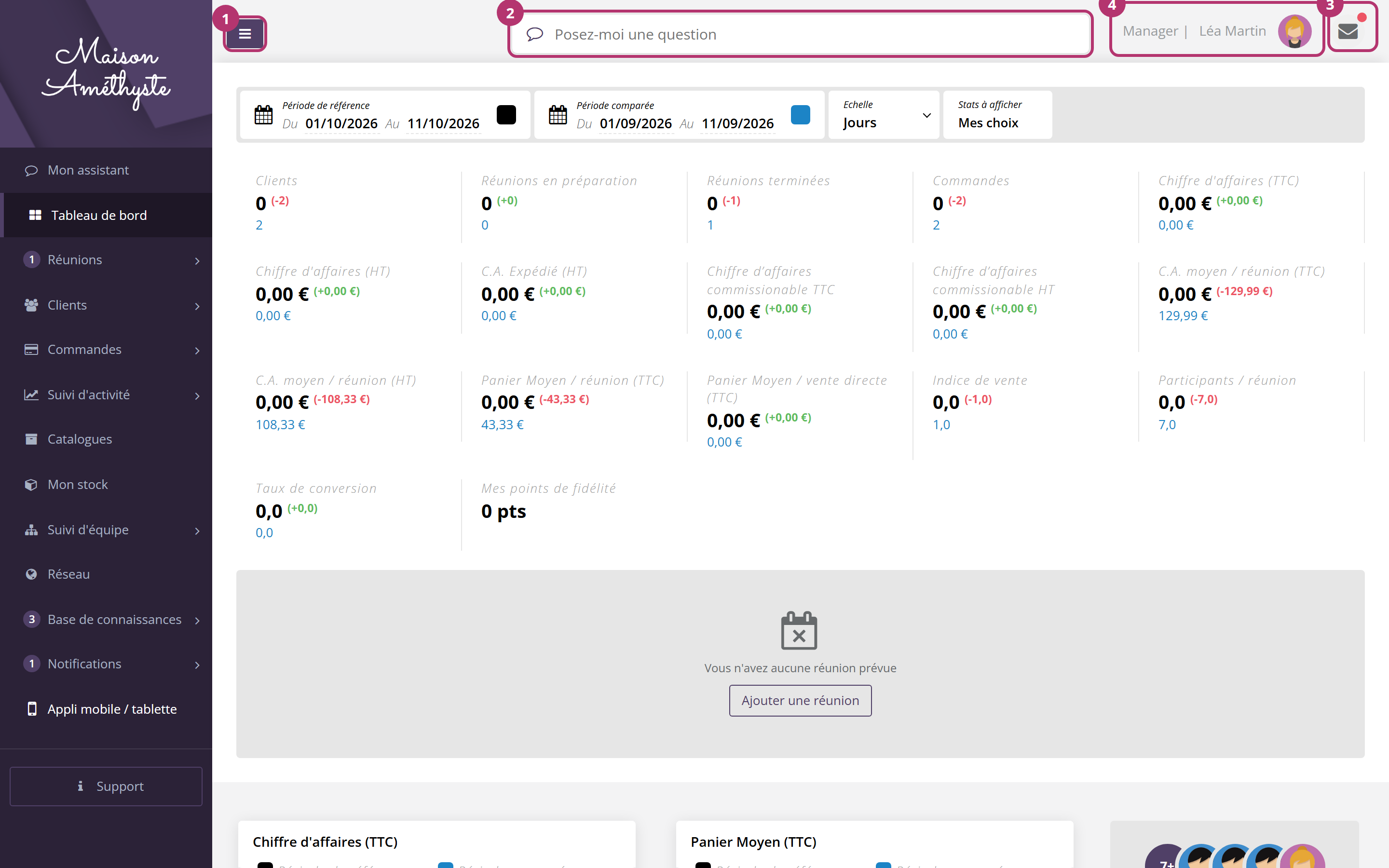This screenshot has height=868, width=1389.
Task: Open Catalogues in the sidebar
Action: (106, 439)
